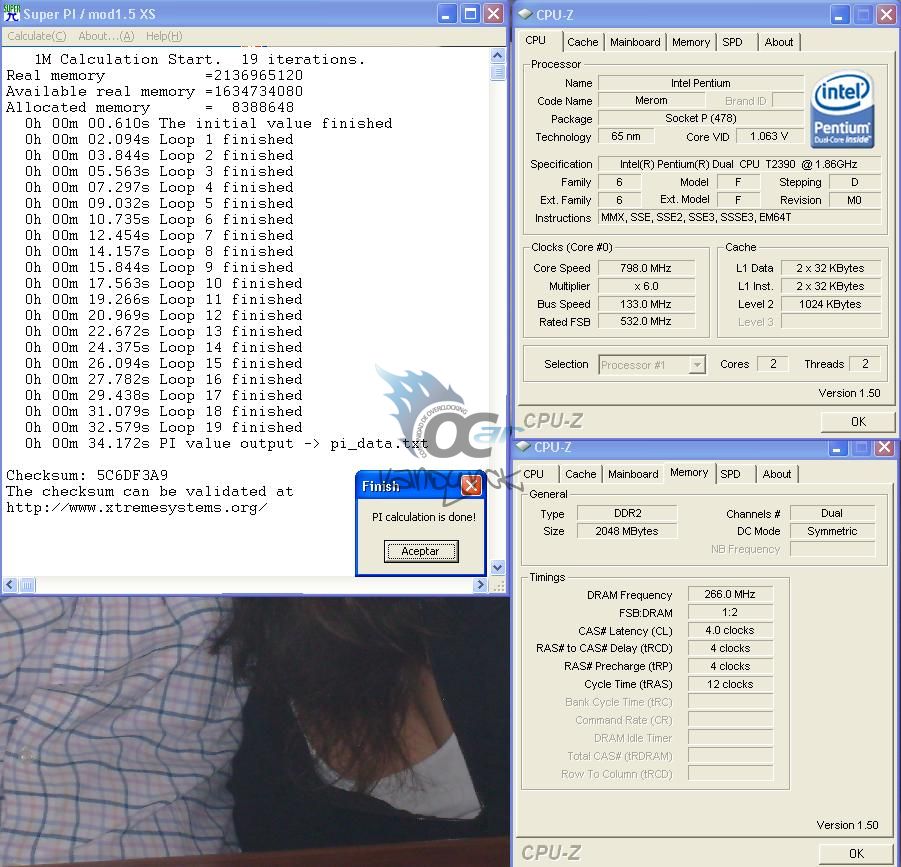Click OK in the upper CPU-Z window
Screen dimensions: 901x867
click(x=857, y=422)
